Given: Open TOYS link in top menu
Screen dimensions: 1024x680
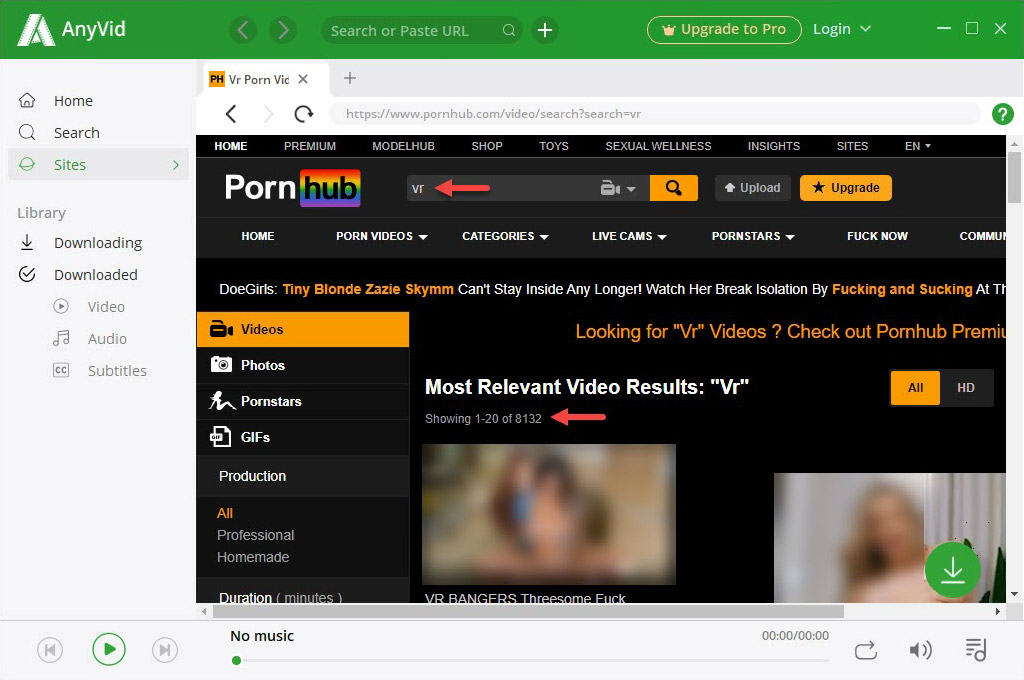Looking at the screenshot, I should pyautogui.click(x=554, y=146).
